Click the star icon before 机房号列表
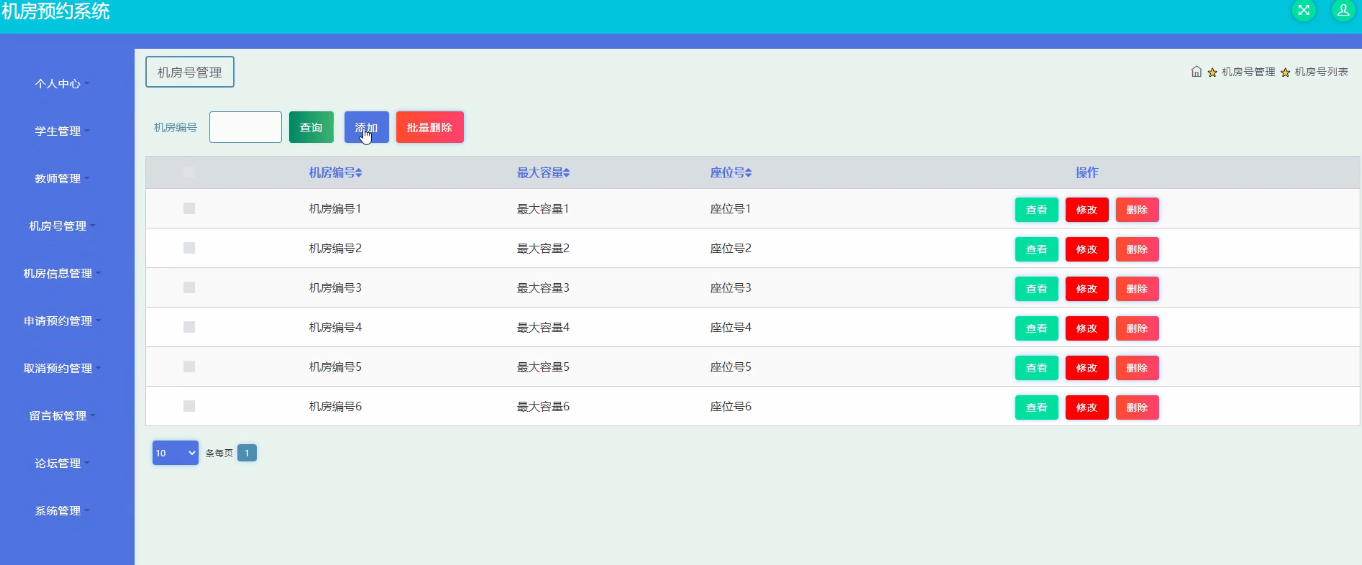The image size is (1362, 565). click(x=1285, y=73)
